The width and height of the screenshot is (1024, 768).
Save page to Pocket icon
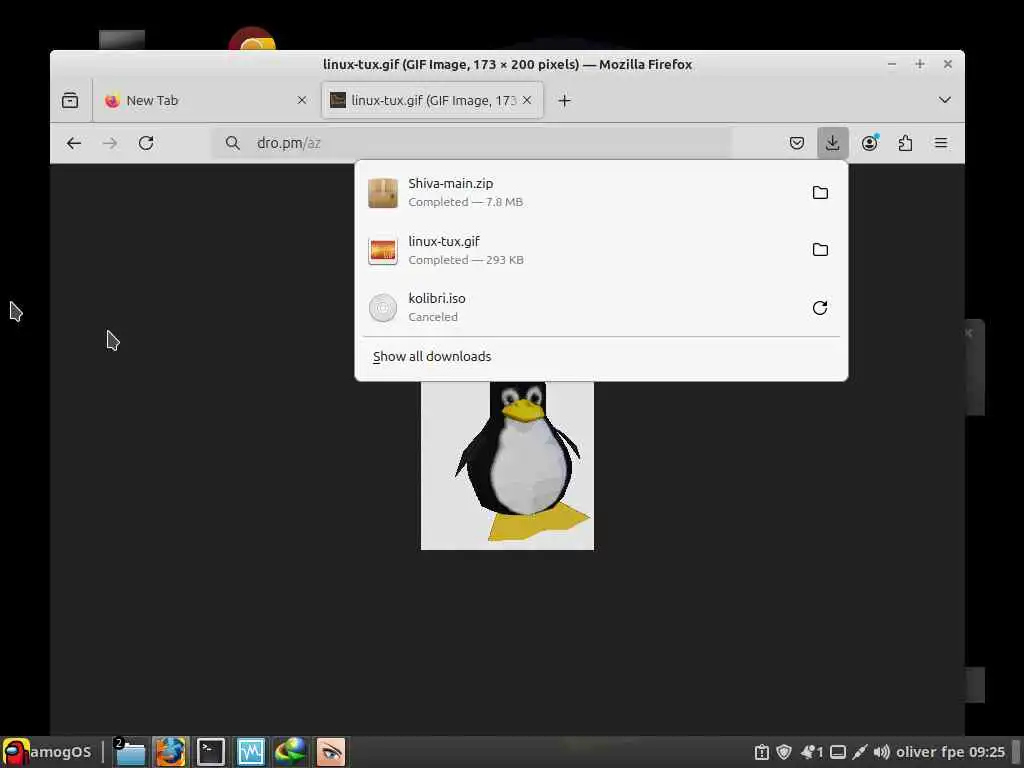[x=797, y=143]
